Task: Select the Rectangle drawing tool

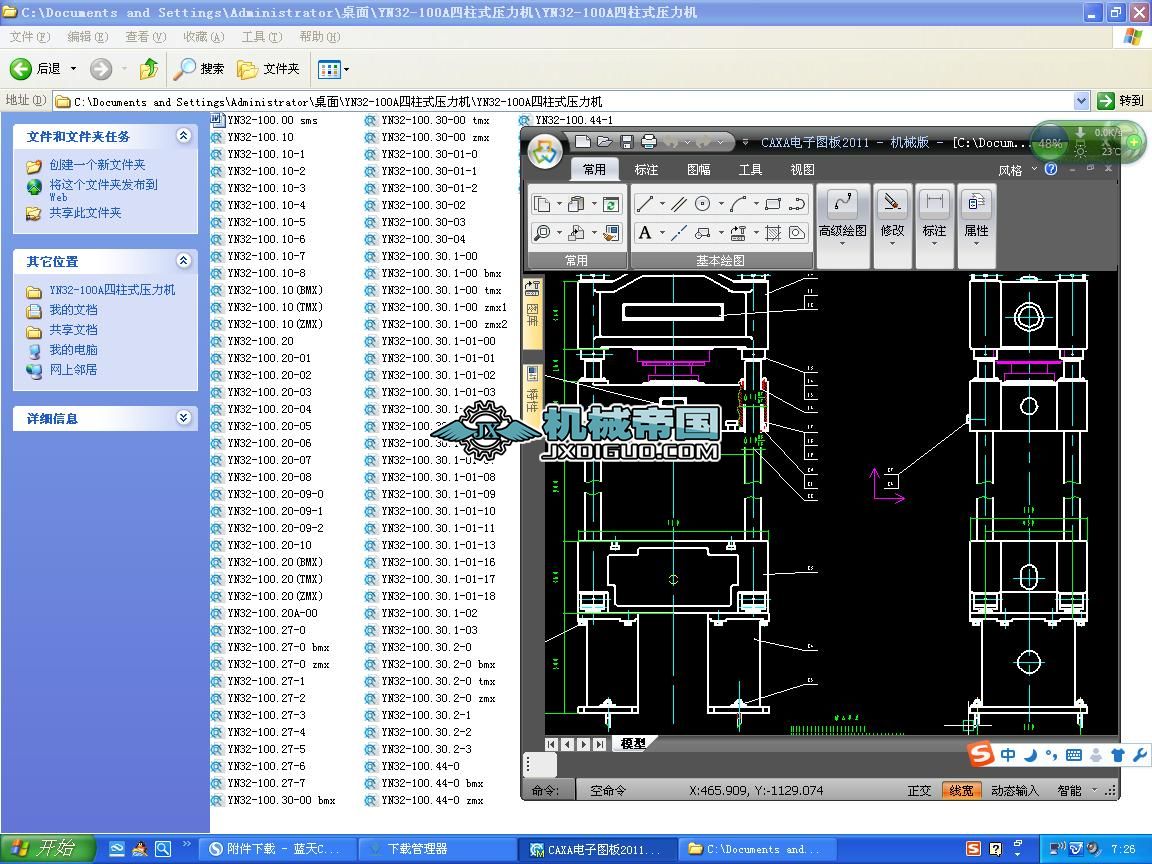Action: [773, 204]
